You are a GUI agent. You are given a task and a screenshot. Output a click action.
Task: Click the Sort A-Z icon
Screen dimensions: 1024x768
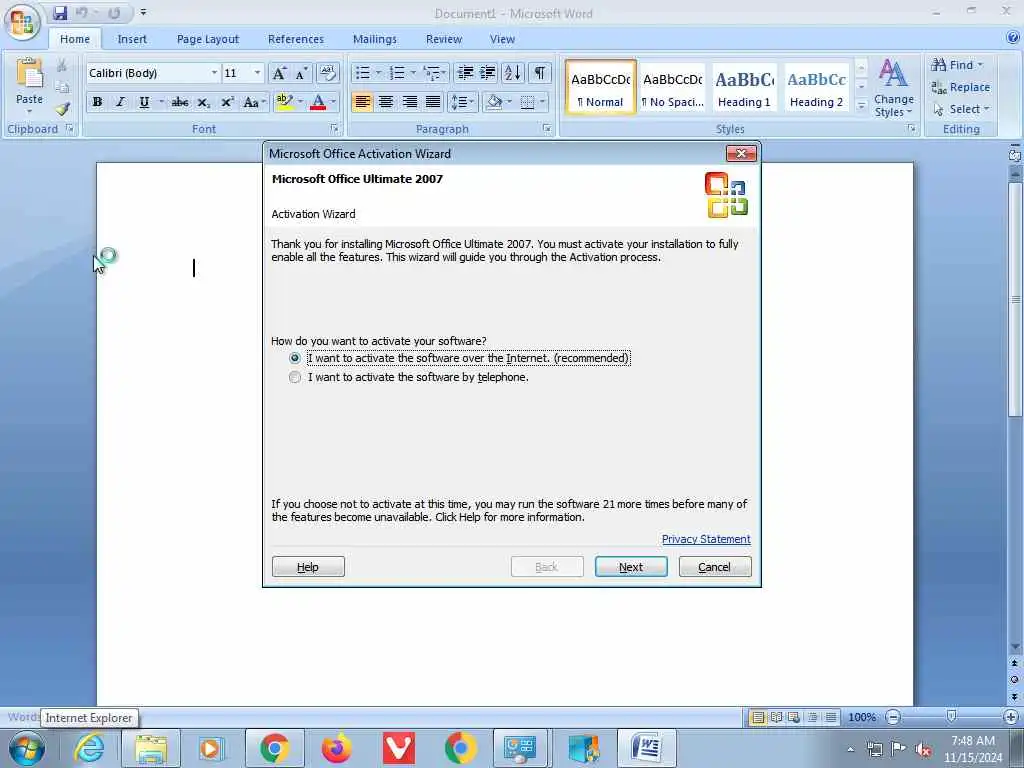[x=513, y=72]
